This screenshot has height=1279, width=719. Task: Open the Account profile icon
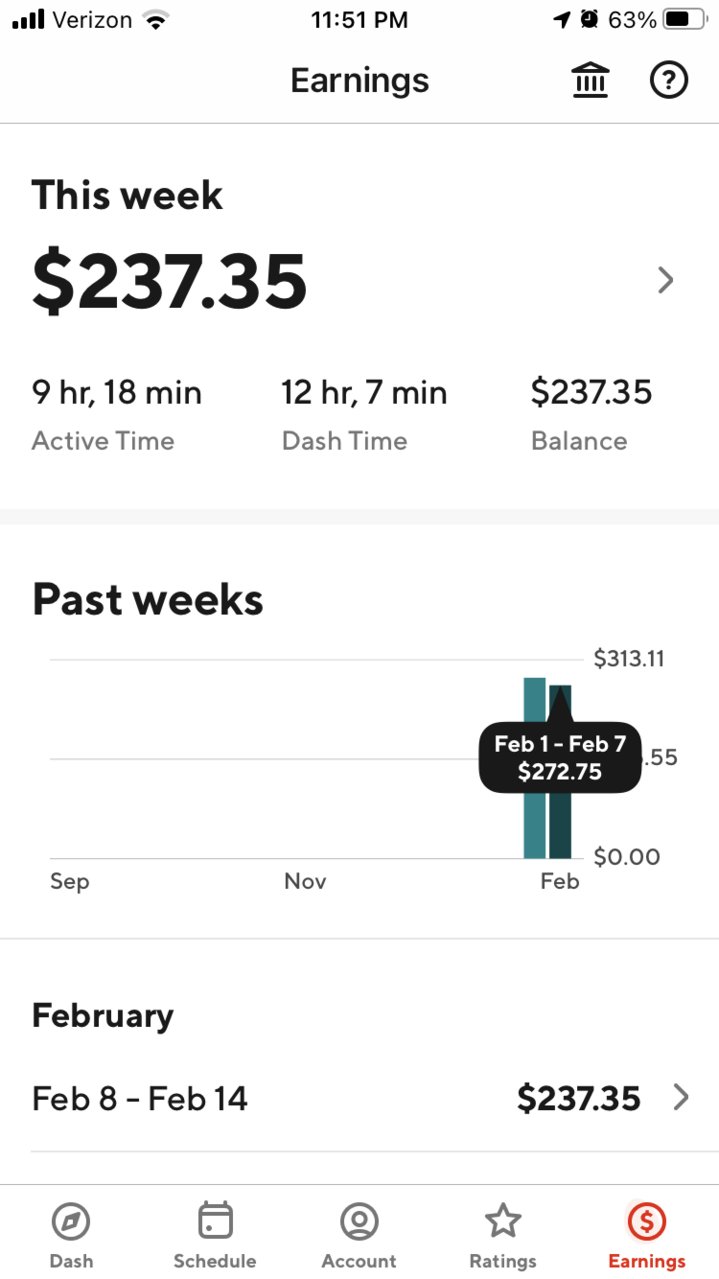(359, 1221)
